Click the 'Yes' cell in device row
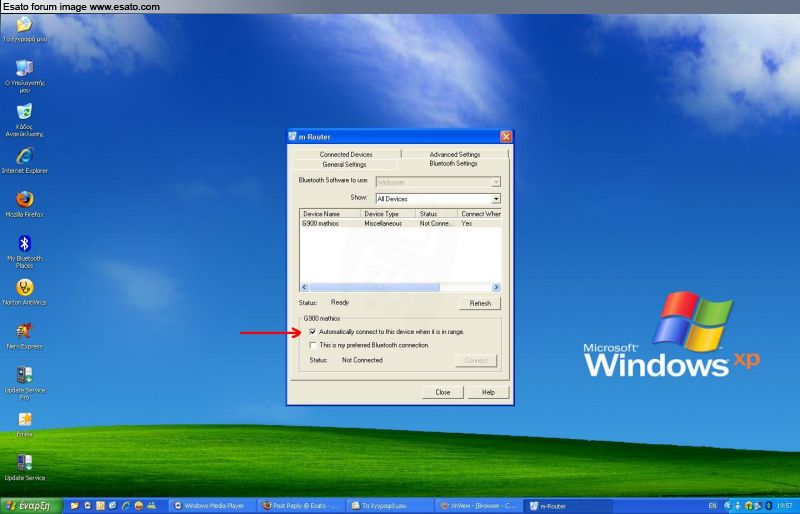The height and width of the screenshot is (514, 800). point(466,223)
